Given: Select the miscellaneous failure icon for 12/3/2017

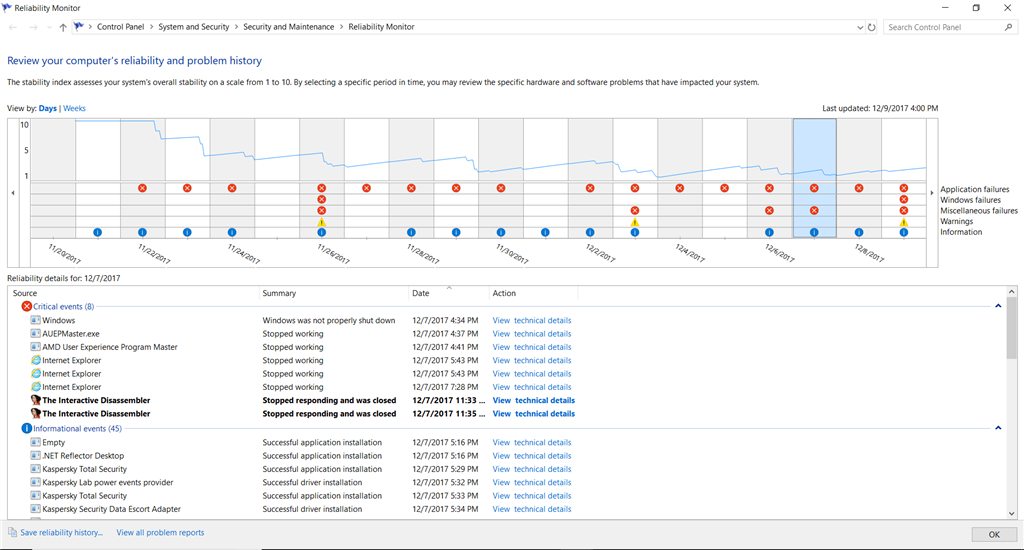Looking at the screenshot, I should click(x=635, y=210).
